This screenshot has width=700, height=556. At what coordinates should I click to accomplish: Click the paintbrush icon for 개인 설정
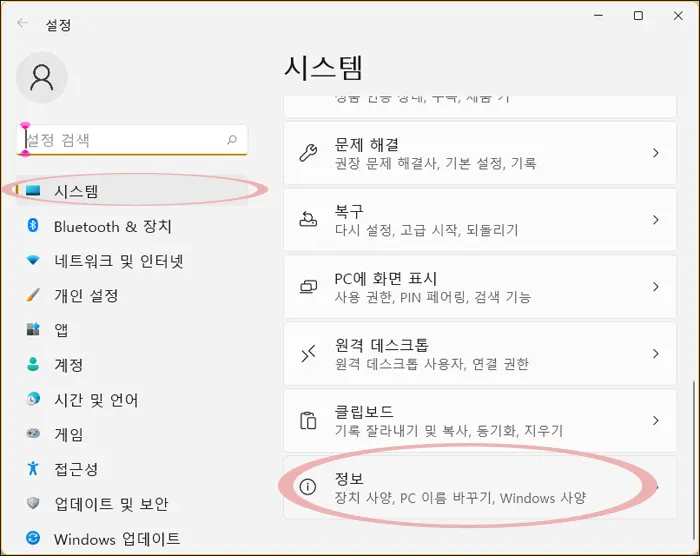tap(33, 295)
